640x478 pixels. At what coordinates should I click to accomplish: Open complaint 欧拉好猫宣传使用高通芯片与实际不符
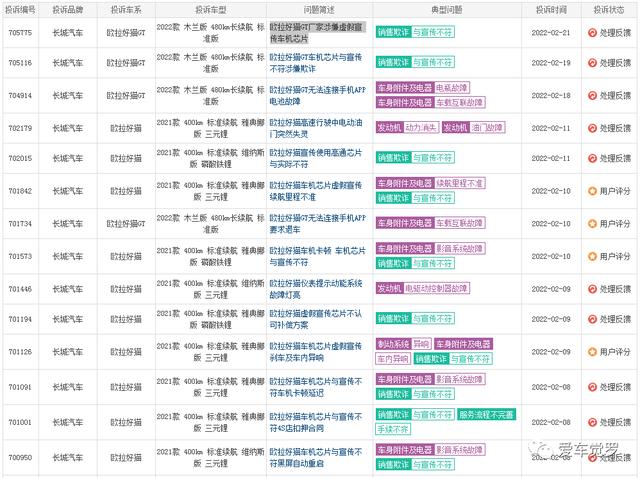[x=316, y=158]
